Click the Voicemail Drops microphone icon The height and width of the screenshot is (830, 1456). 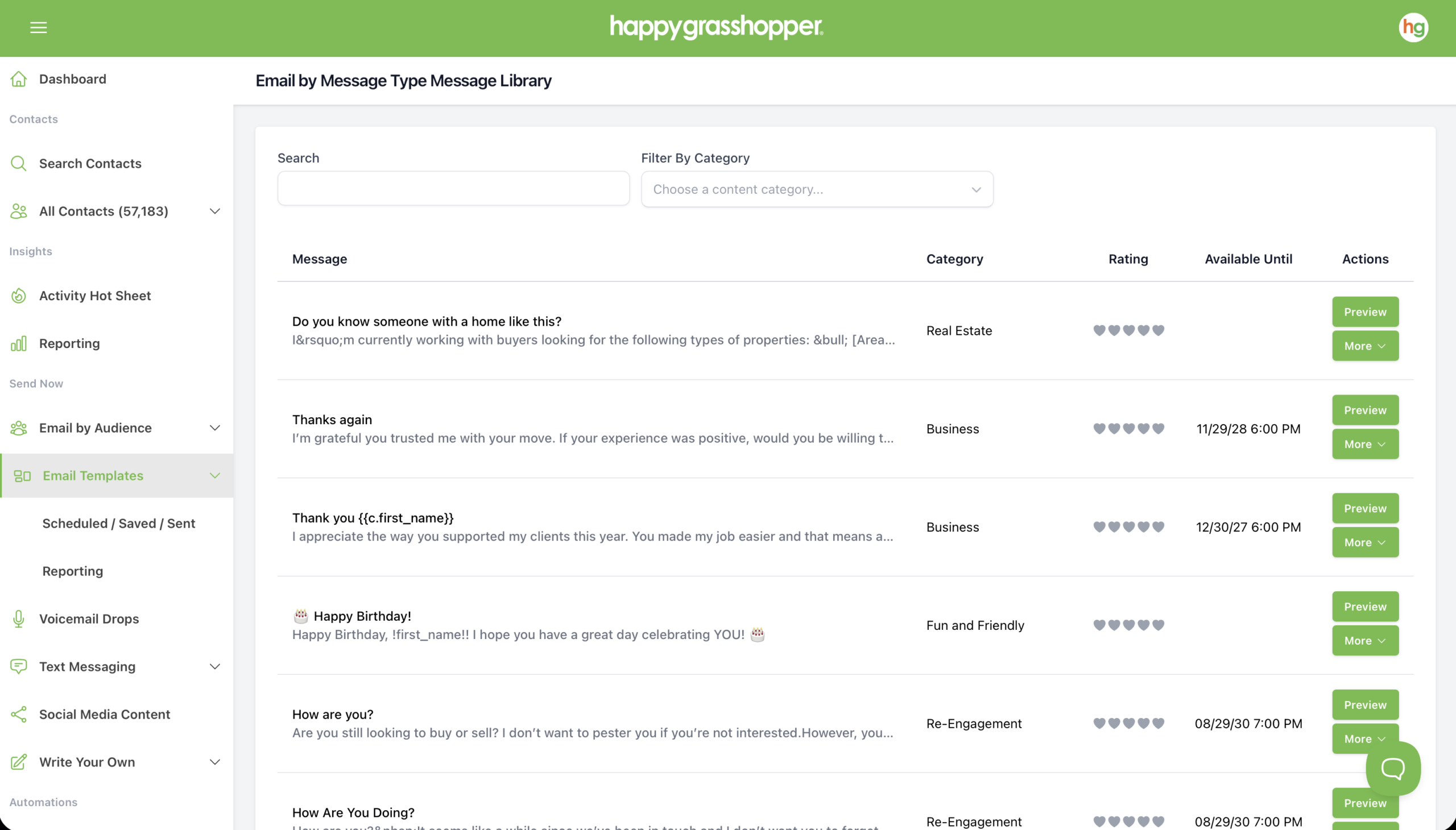(x=19, y=619)
